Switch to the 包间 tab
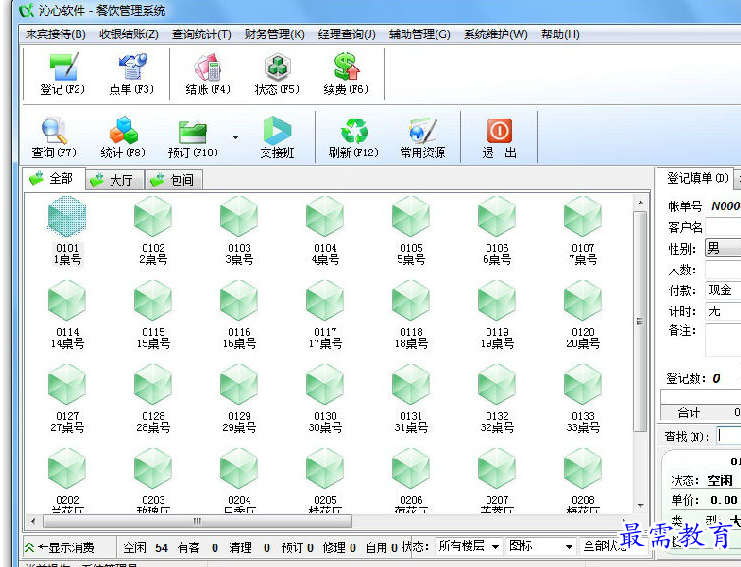Viewport: 741px width, 567px height. [174, 180]
